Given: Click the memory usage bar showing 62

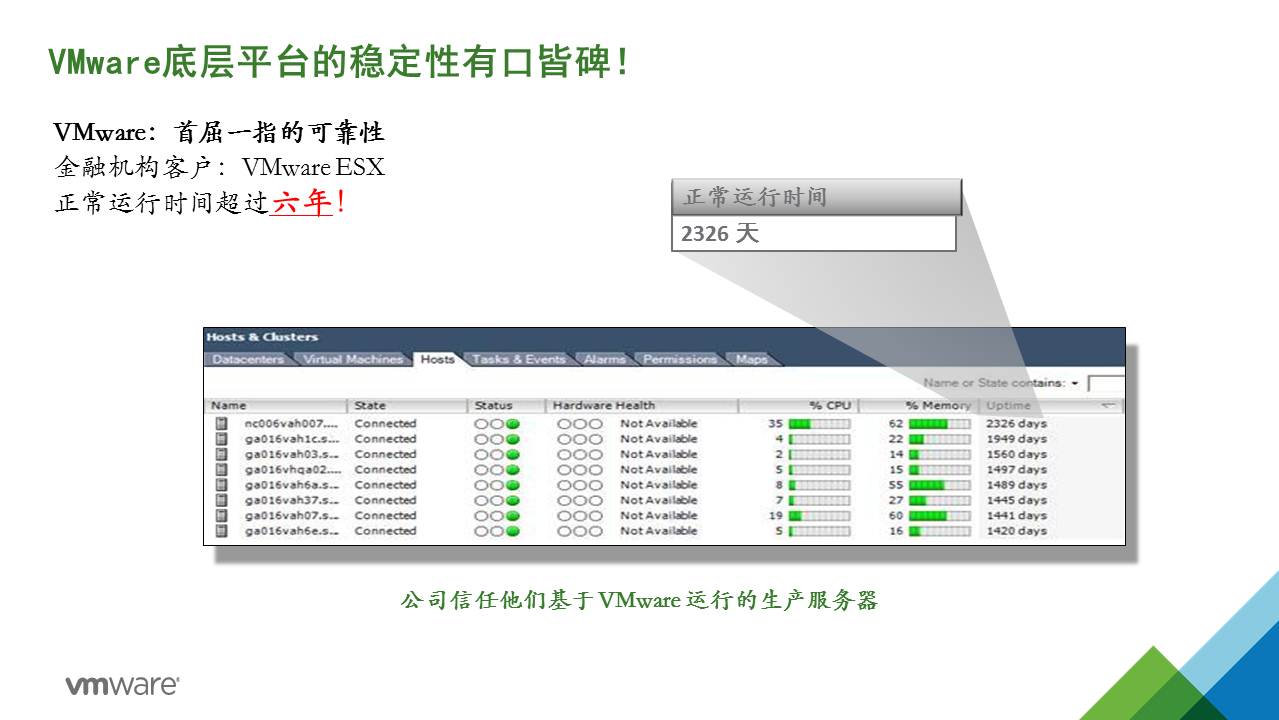Looking at the screenshot, I should click(939, 424).
